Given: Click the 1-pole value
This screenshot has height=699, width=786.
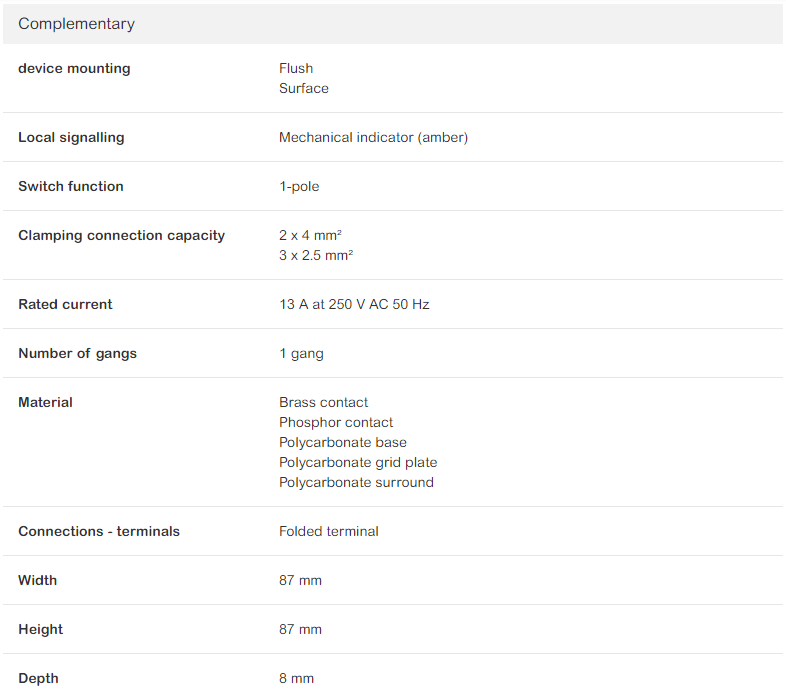Looking at the screenshot, I should click(x=299, y=187).
